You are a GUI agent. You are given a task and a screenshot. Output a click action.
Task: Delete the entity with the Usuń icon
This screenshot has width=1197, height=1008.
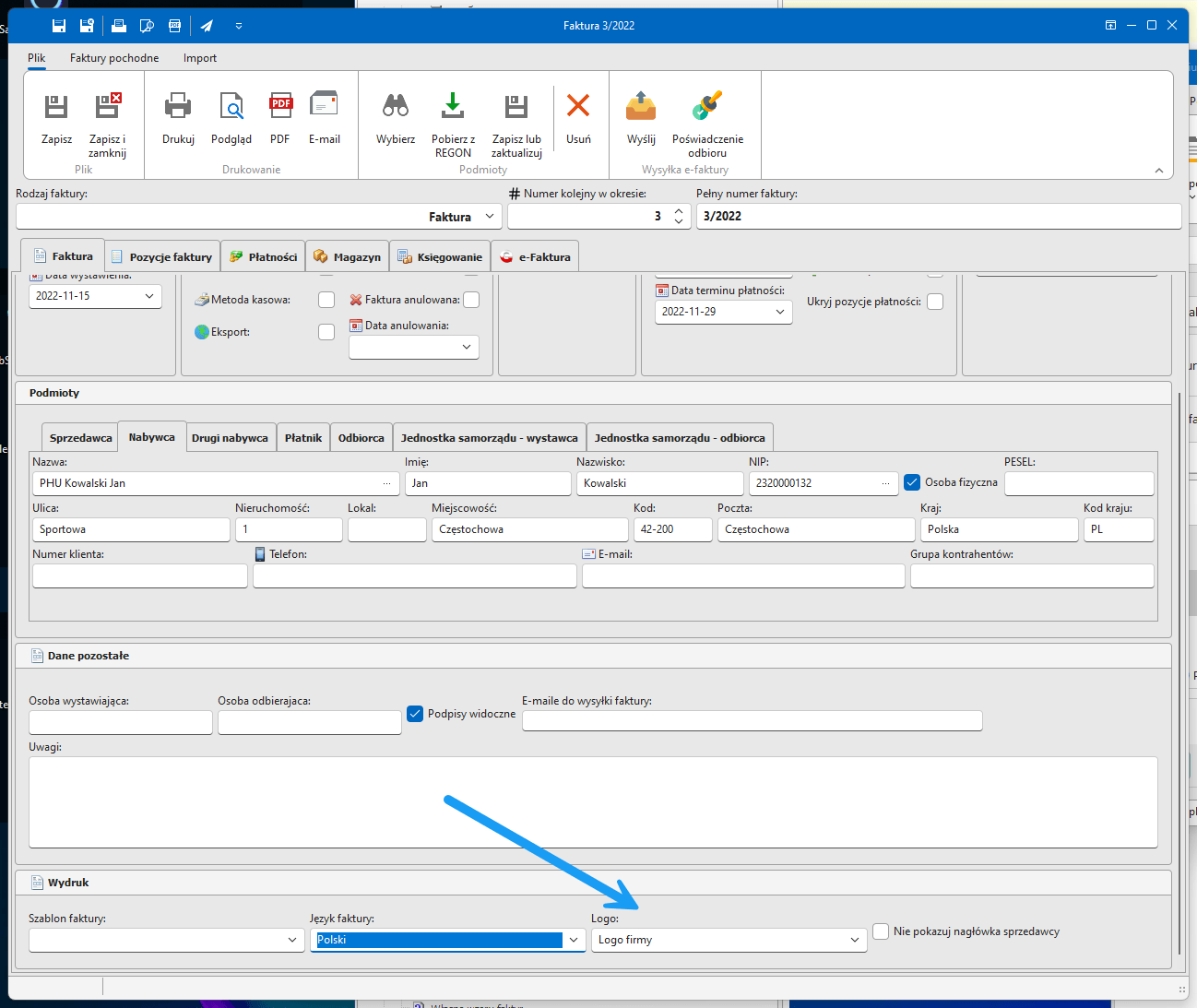578,108
